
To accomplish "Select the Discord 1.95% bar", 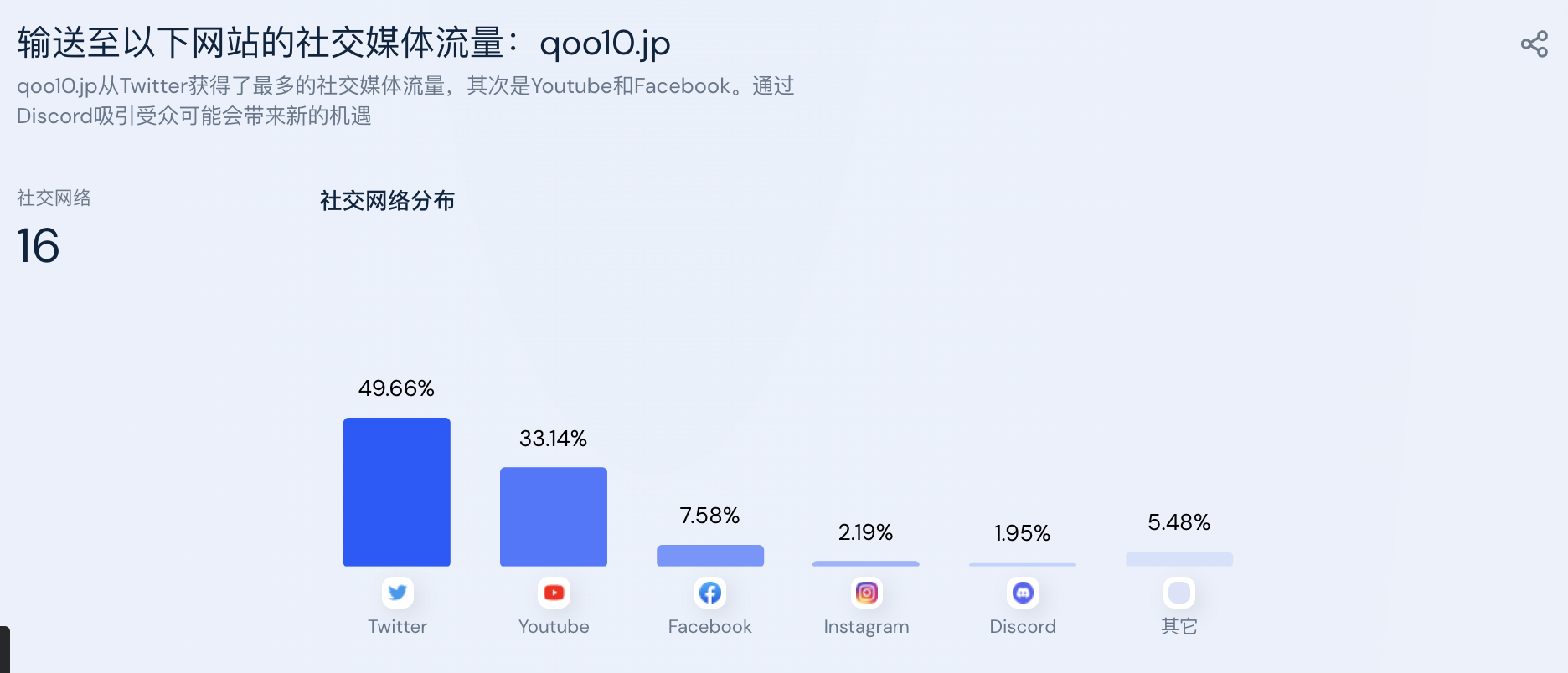I will coord(1023,564).
